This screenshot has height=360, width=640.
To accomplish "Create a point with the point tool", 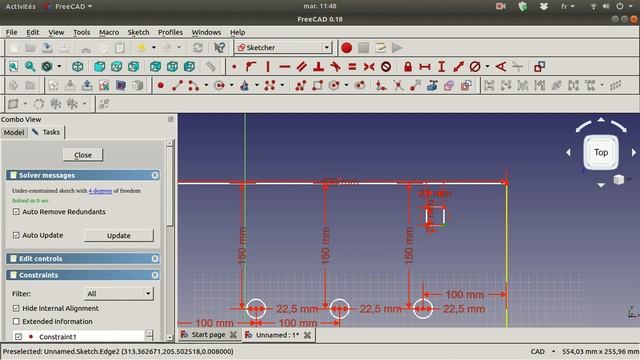I will pos(161,85).
